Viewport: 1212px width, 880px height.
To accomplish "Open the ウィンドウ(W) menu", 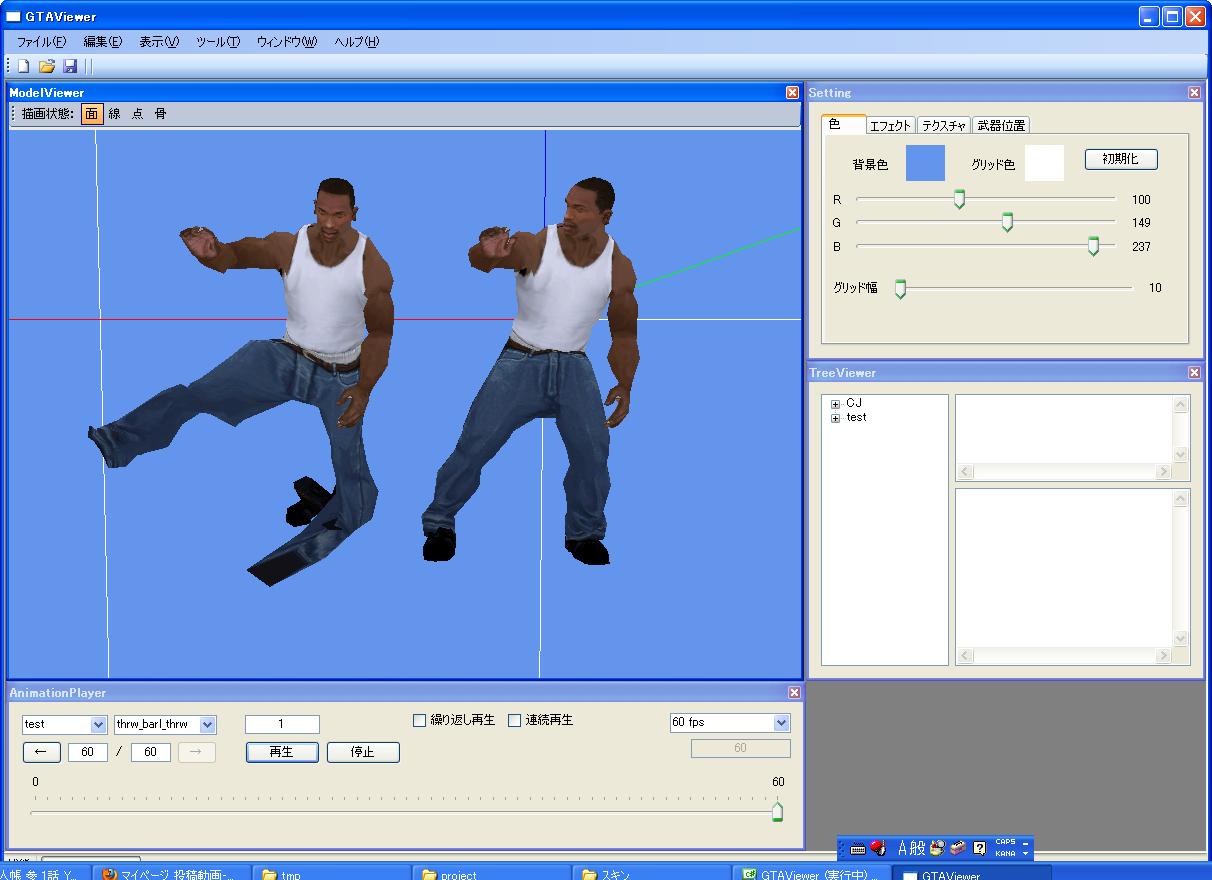I will tap(287, 42).
